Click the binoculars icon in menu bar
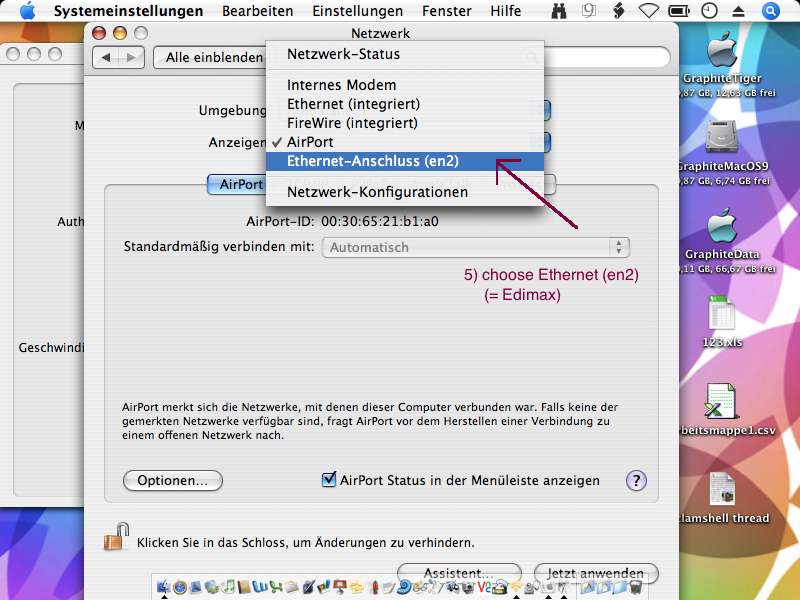The height and width of the screenshot is (600, 800). pos(559,10)
